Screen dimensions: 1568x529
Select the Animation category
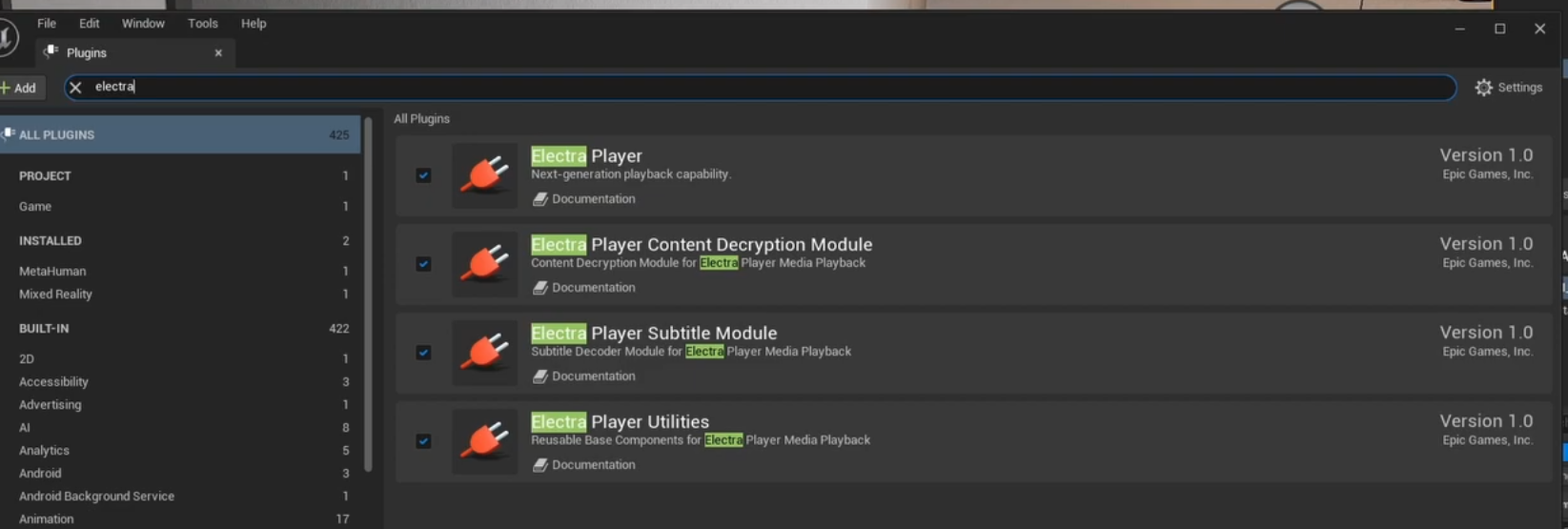180,519
